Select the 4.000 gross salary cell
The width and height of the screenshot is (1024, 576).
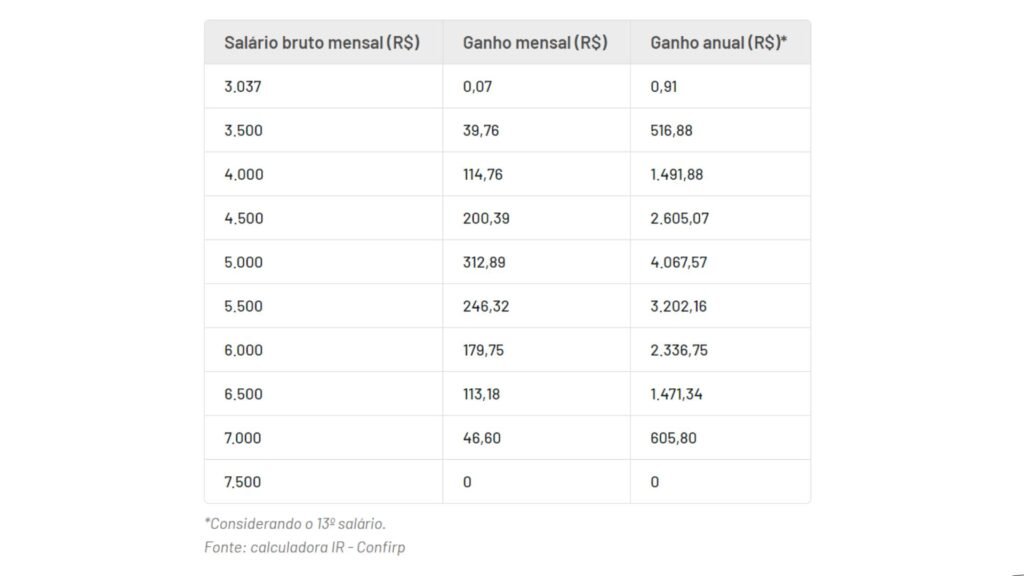[244, 175]
